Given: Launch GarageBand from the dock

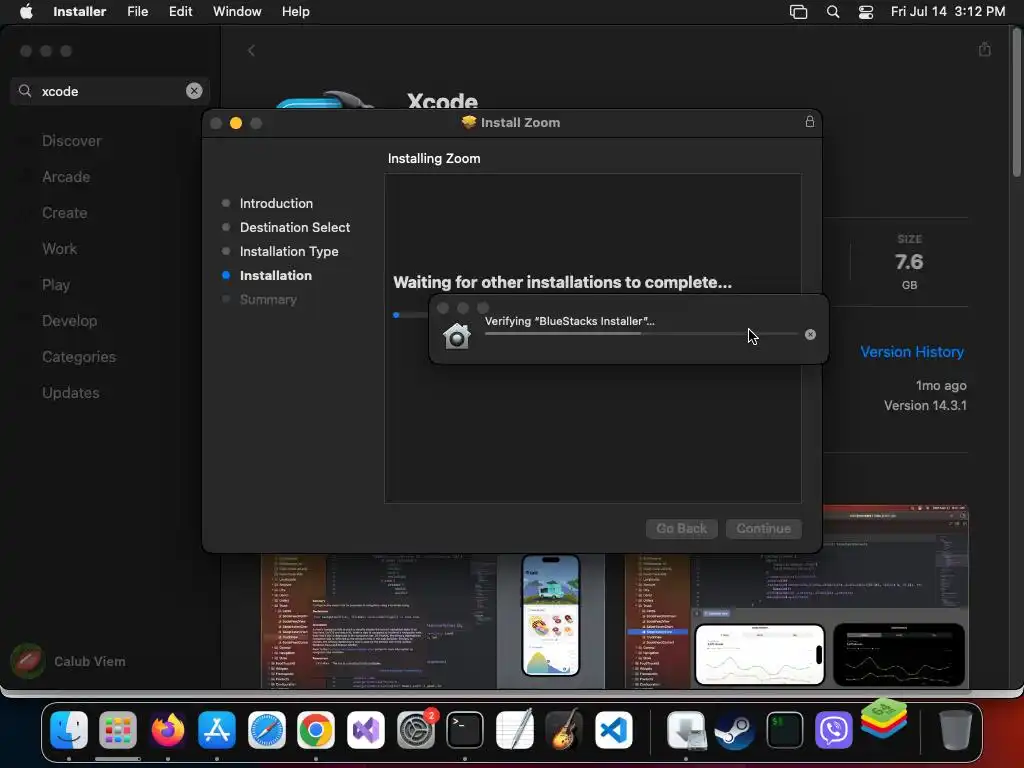Looking at the screenshot, I should pyautogui.click(x=564, y=730).
